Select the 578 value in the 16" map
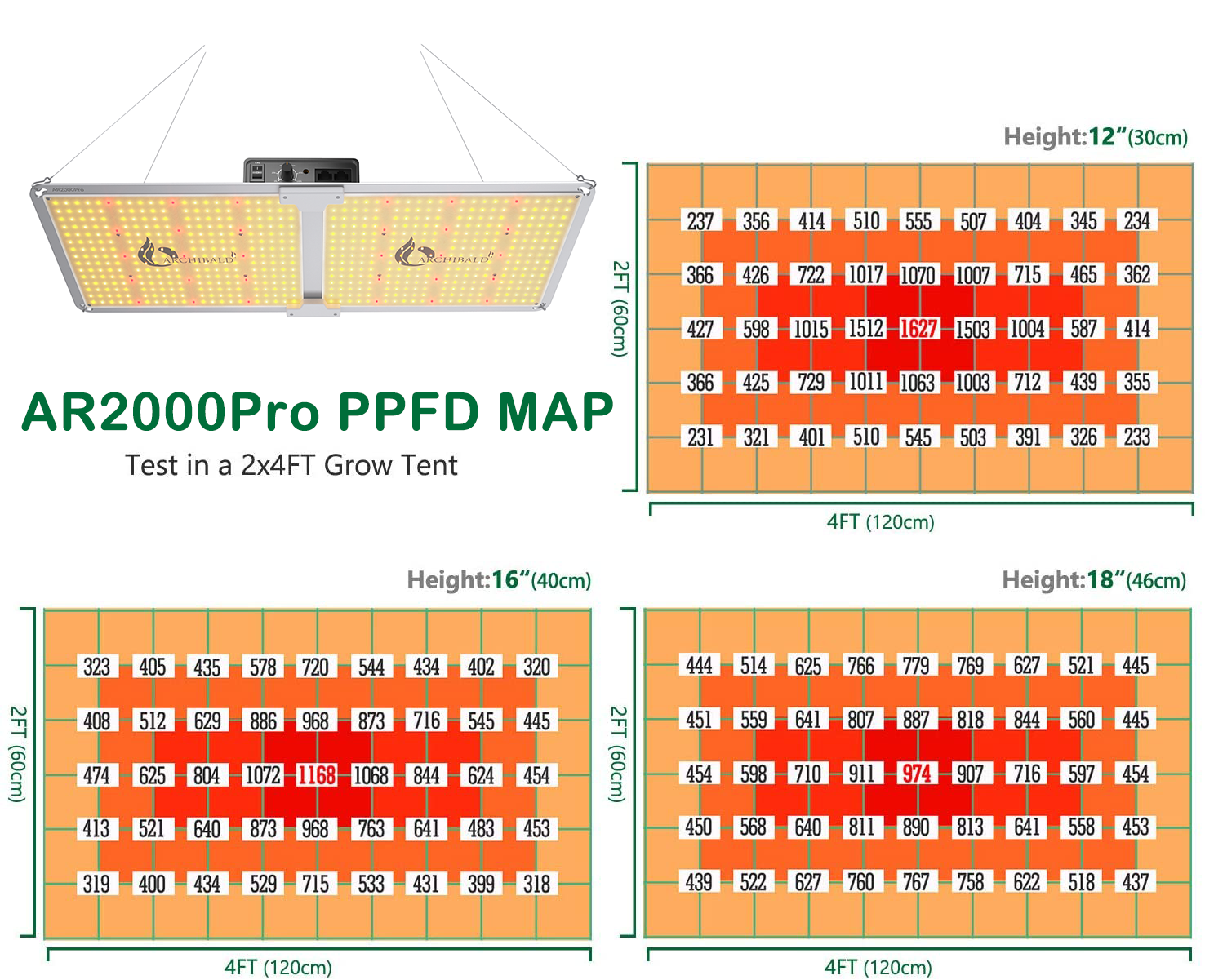The image size is (1205, 980). (x=263, y=667)
